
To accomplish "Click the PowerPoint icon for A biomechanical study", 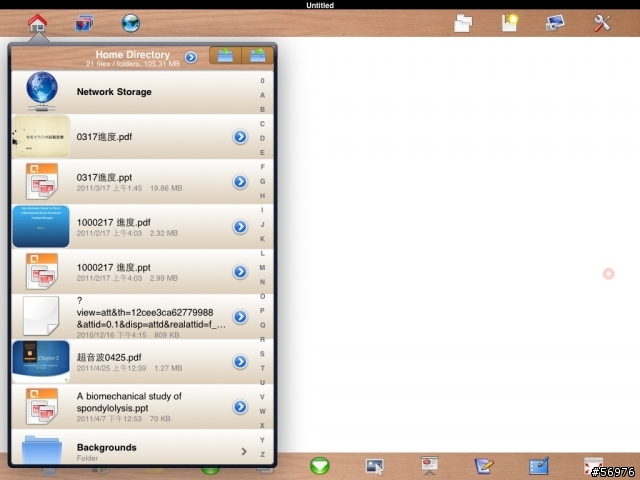I will pyautogui.click(x=42, y=406).
